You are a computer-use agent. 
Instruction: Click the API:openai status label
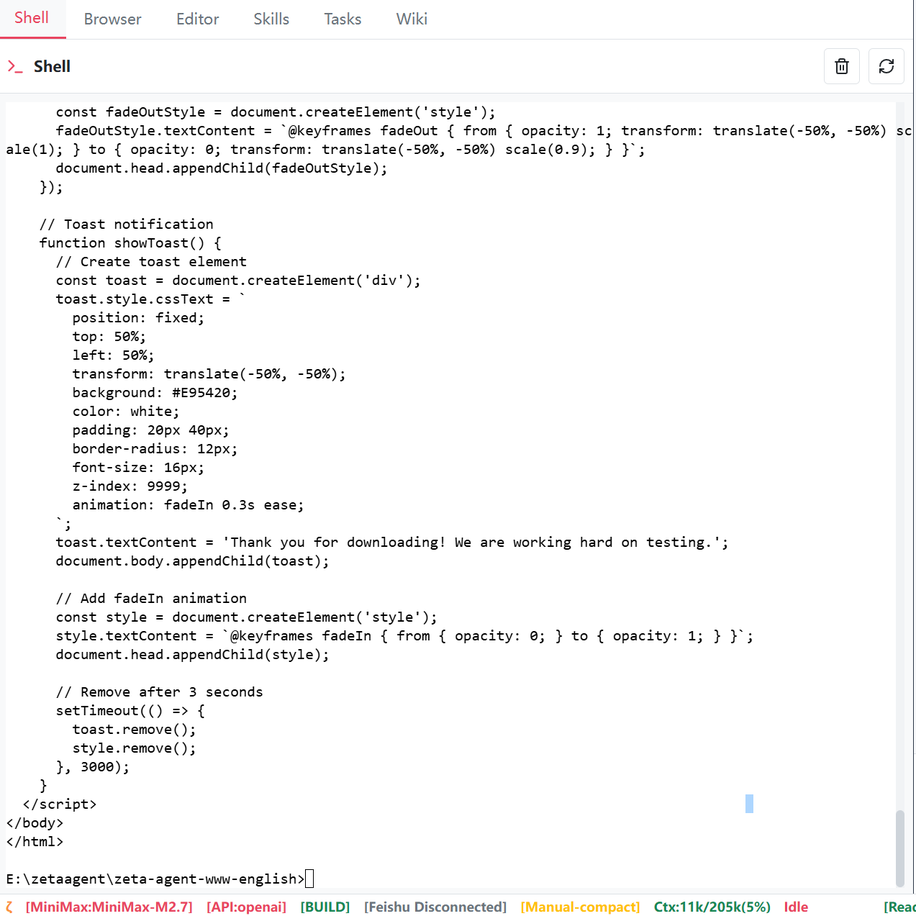[246, 906]
